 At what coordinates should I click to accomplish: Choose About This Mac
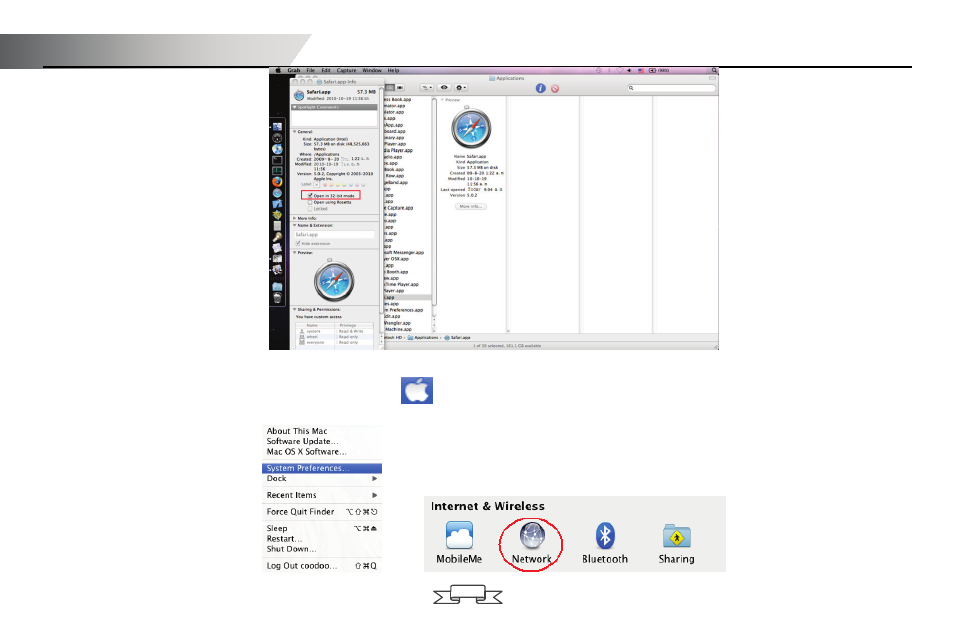pos(297,431)
